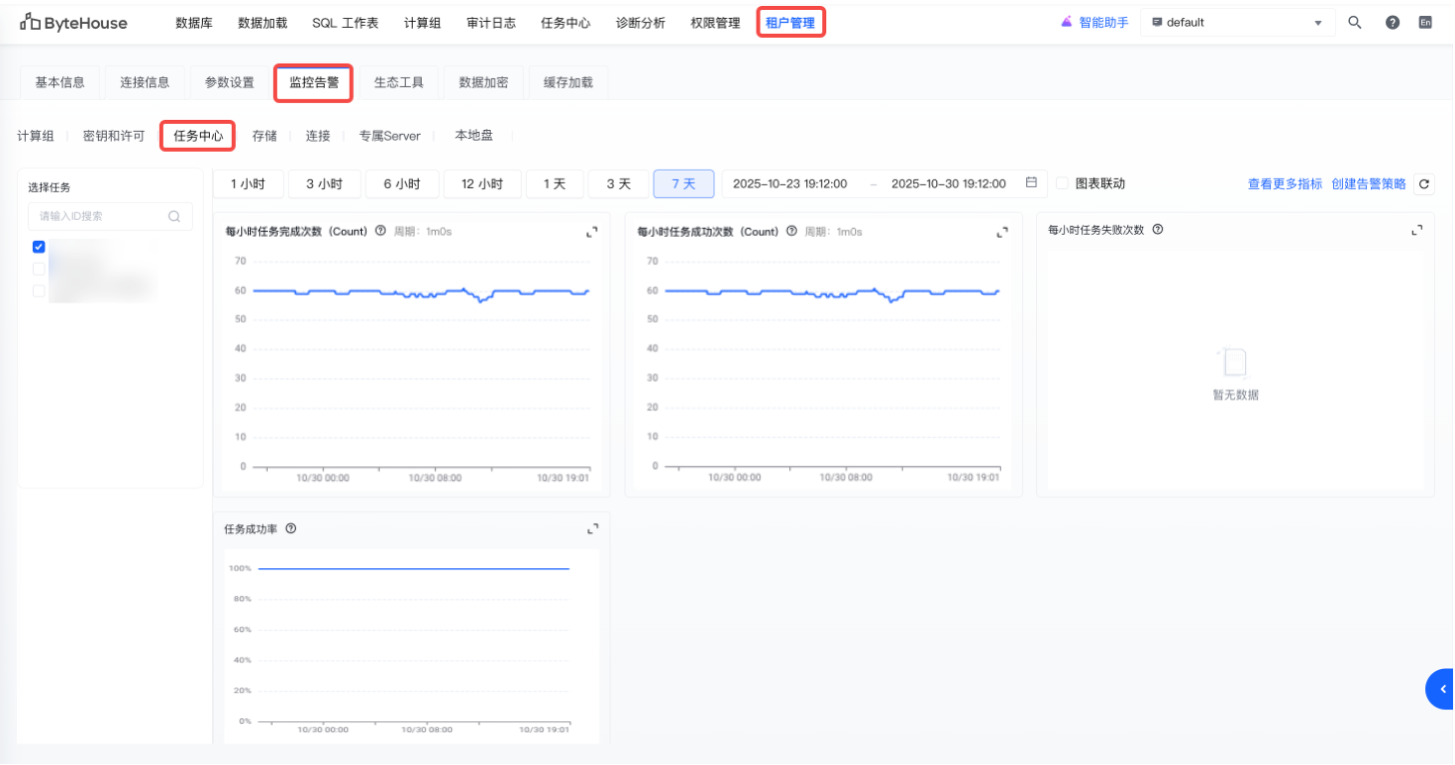Open the 智能助手 assistant
The image size is (1455, 765).
coord(1094,22)
